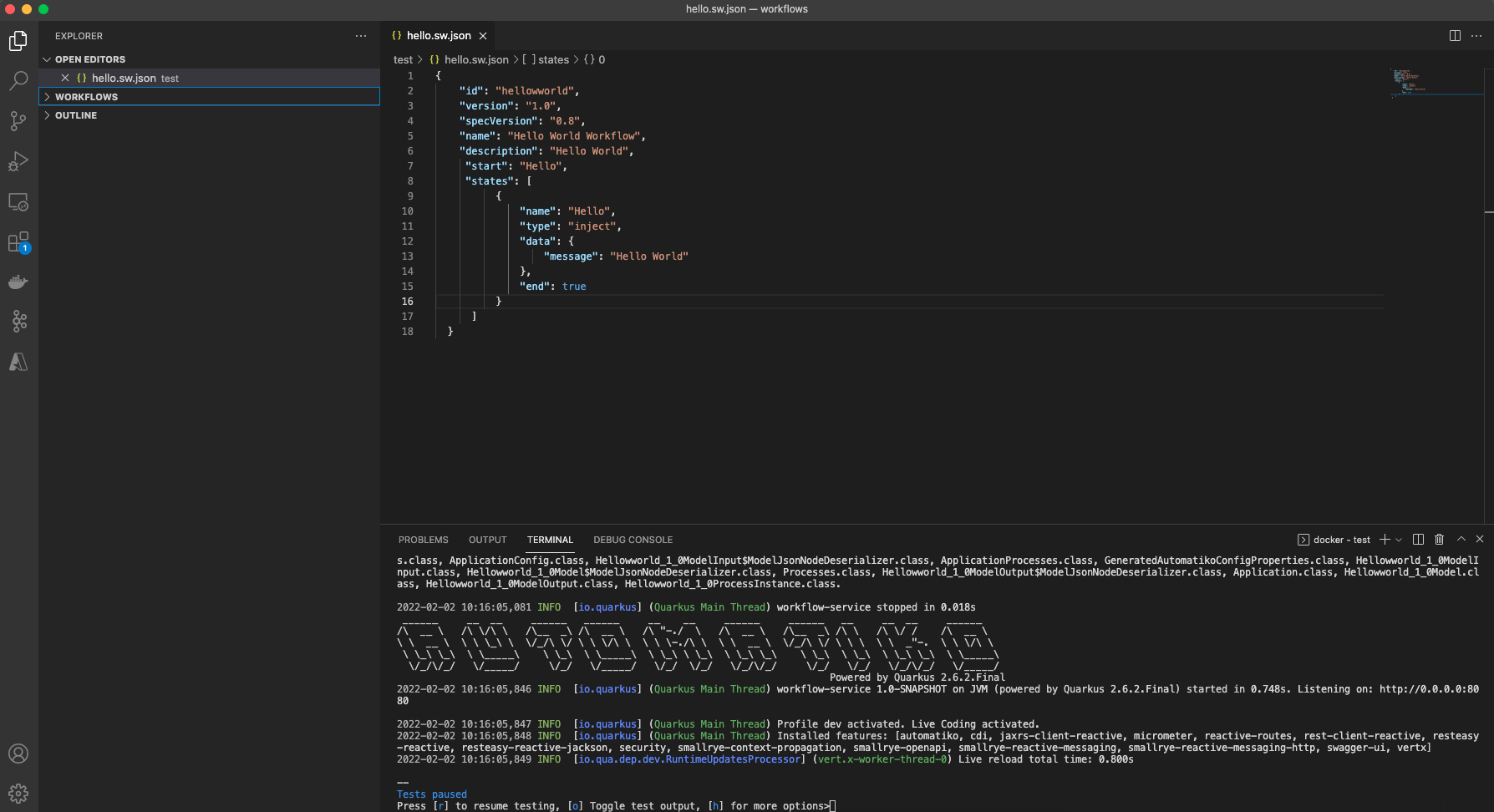Kill the terminal with trash icon

tap(1439, 540)
